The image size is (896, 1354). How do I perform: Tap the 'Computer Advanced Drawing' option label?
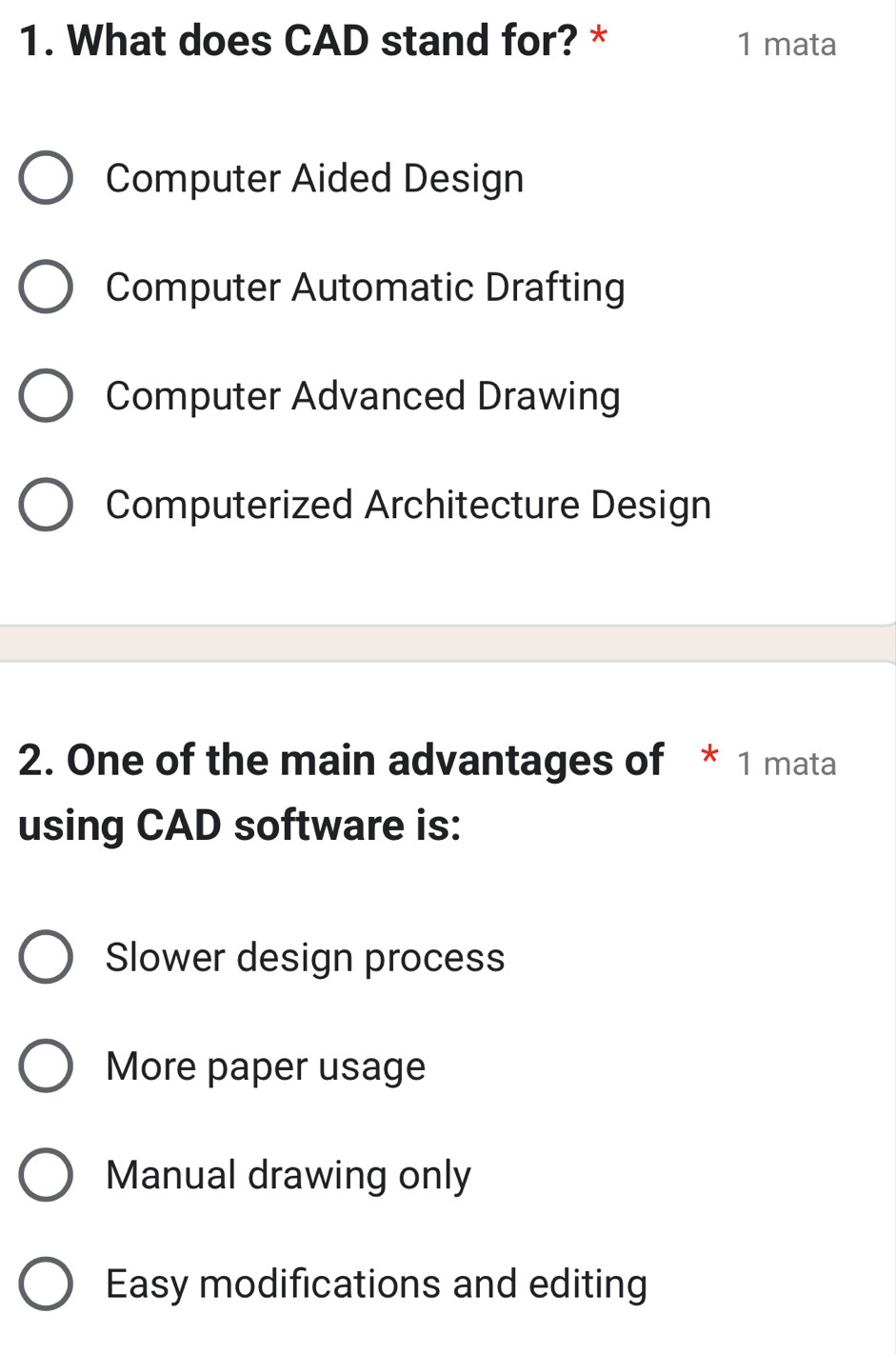click(x=363, y=396)
